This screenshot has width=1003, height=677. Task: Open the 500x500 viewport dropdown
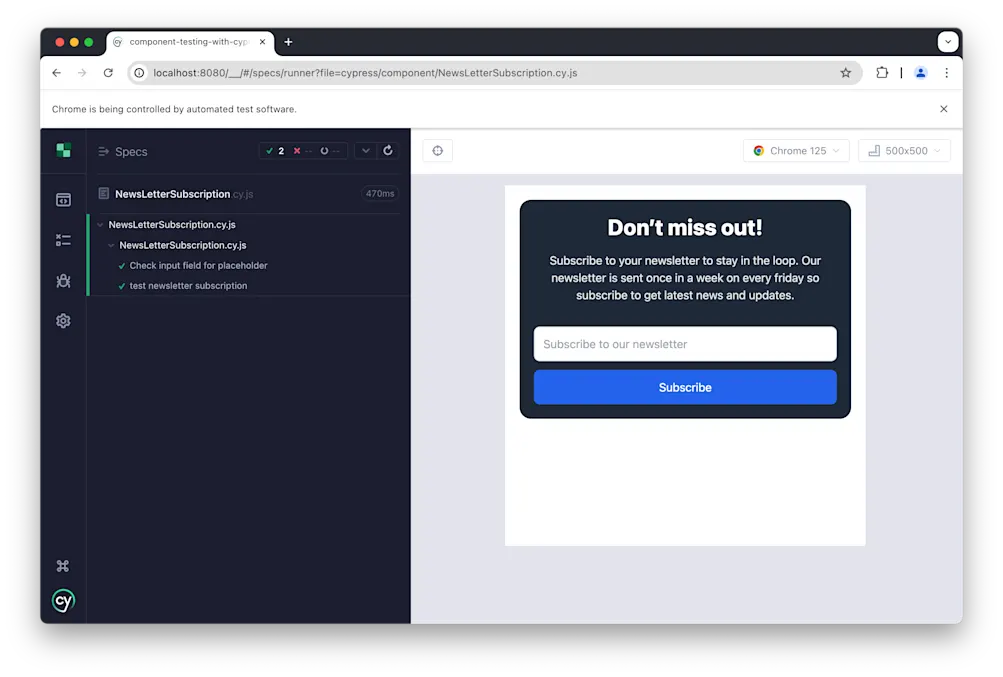pyautogui.click(x=903, y=150)
